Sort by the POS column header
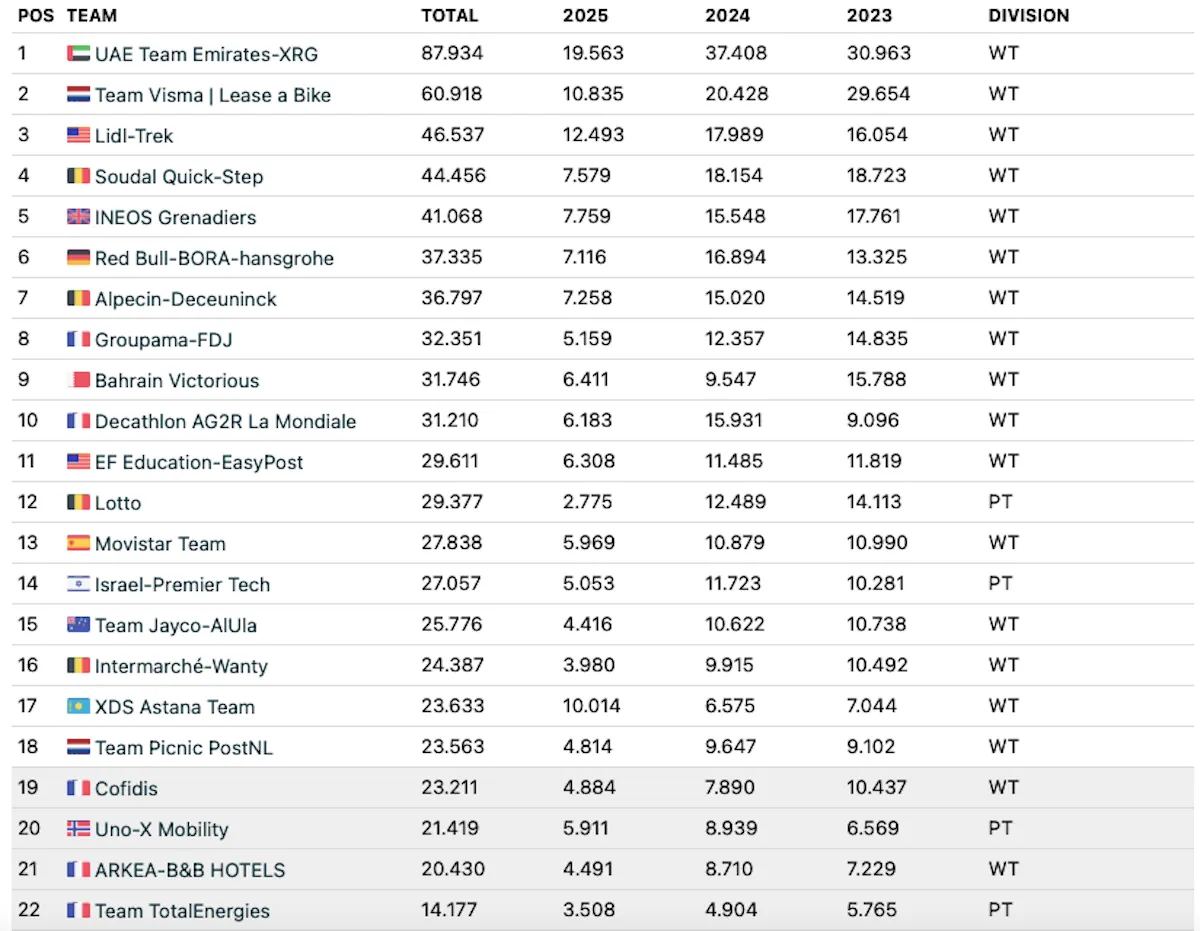1200x931 pixels. (x=35, y=16)
